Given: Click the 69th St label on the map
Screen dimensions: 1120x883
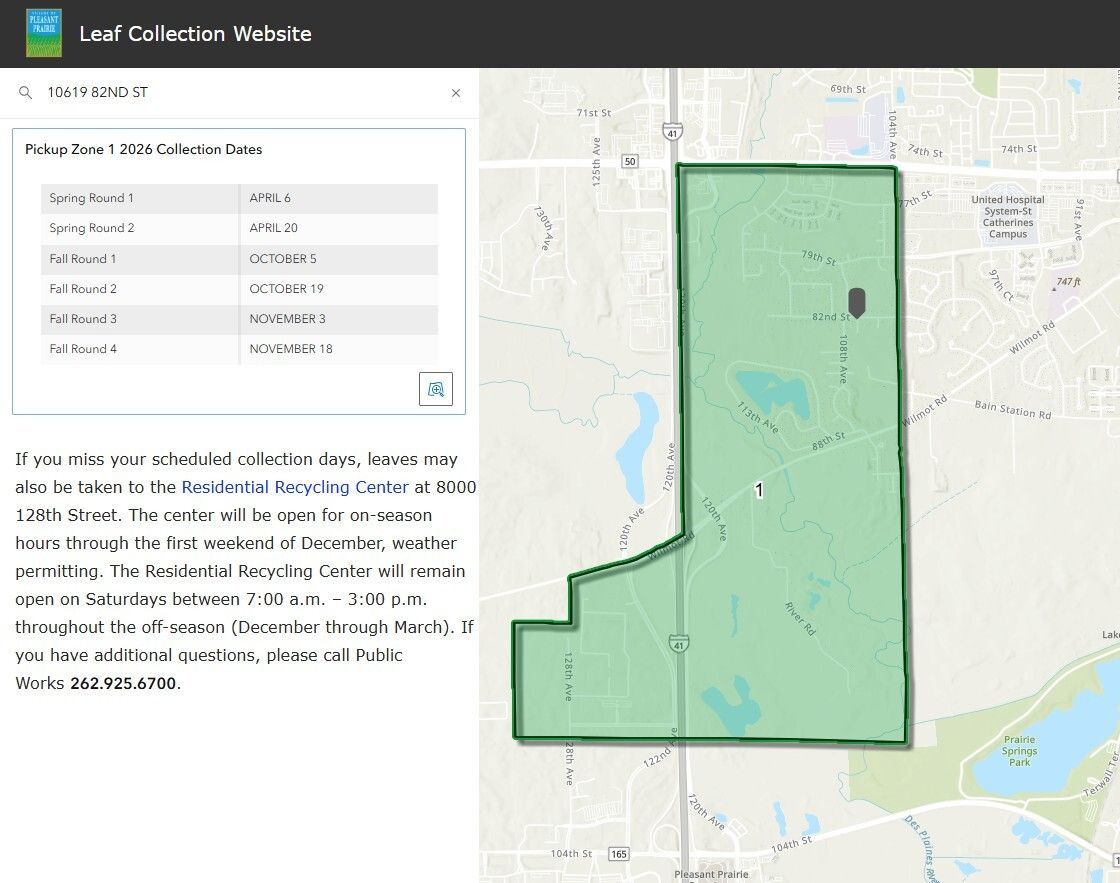Looking at the screenshot, I should tap(848, 89).
